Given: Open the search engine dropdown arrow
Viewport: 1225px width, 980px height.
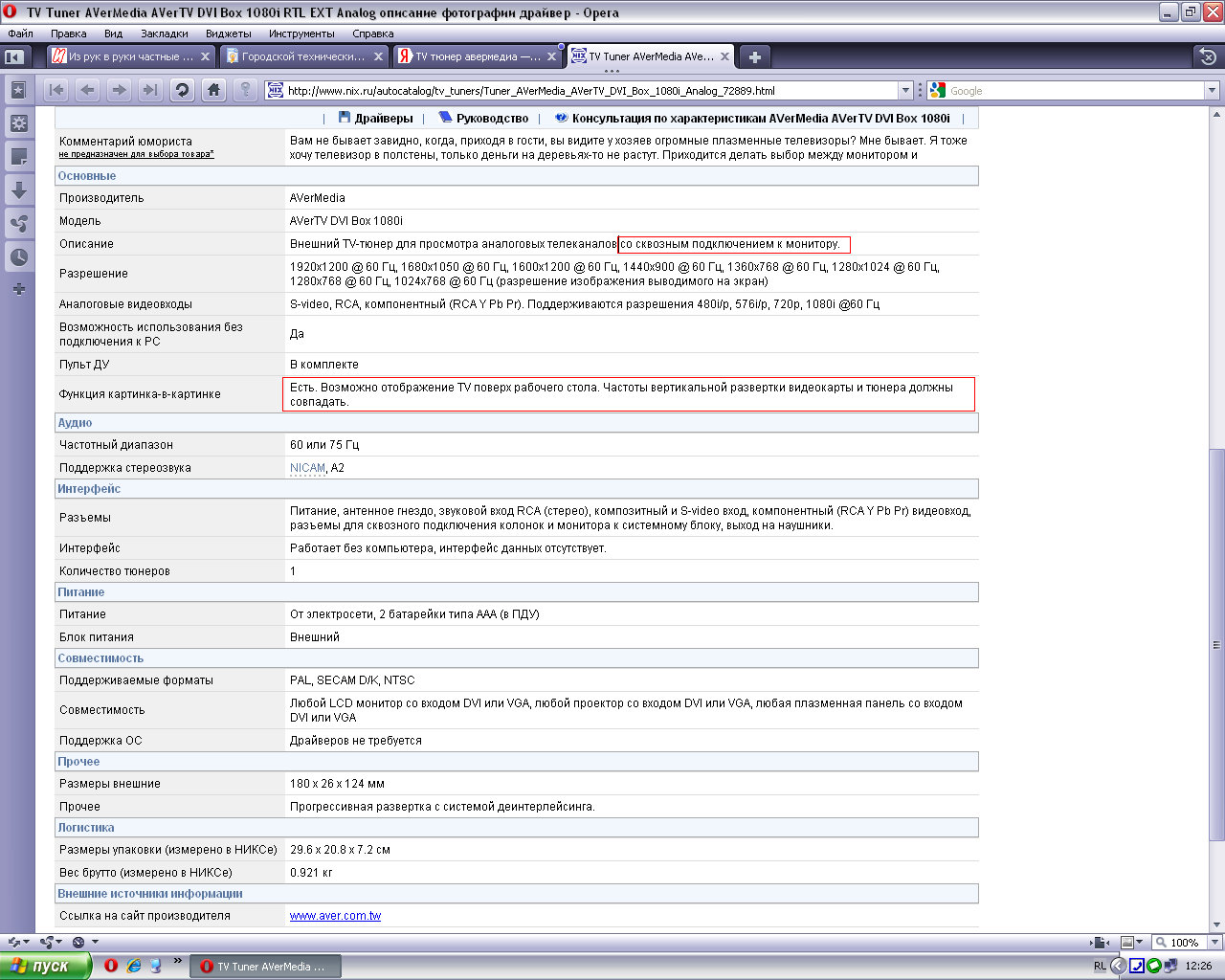Looking at the screenshot, I should point(1212,91).
